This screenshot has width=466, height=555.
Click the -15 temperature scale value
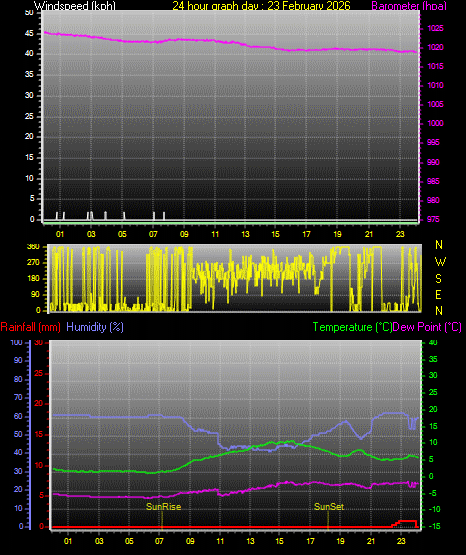coord(435,526)
